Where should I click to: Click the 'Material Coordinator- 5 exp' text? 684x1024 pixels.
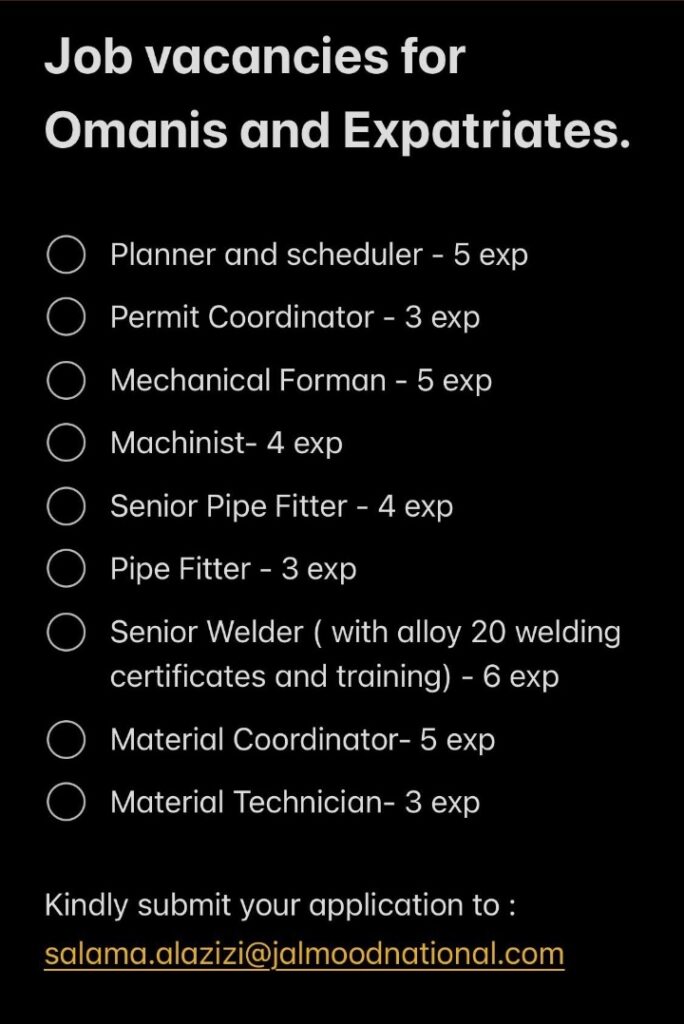(303, 740)
